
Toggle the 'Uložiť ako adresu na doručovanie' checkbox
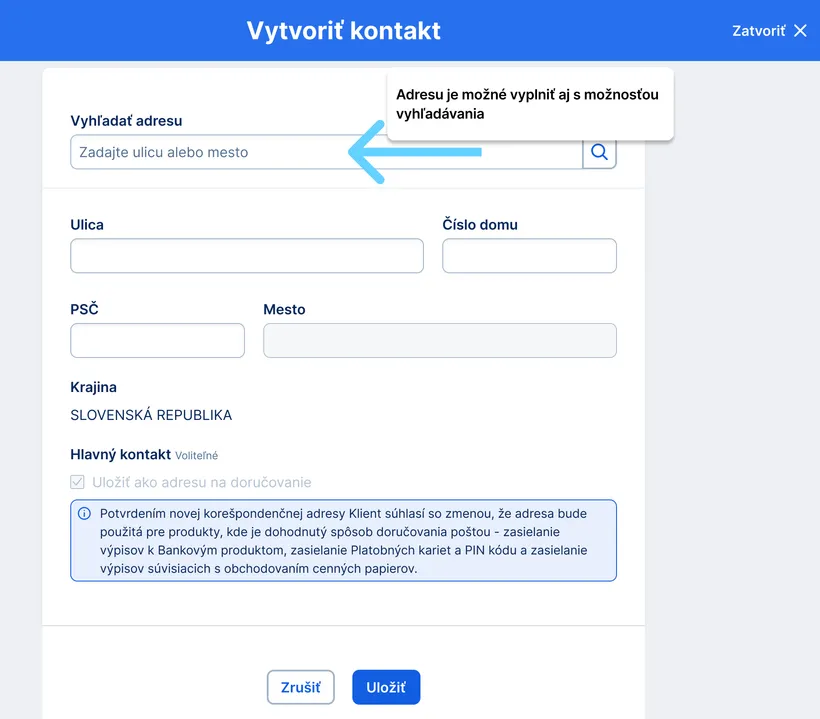[x=77, y=482]
